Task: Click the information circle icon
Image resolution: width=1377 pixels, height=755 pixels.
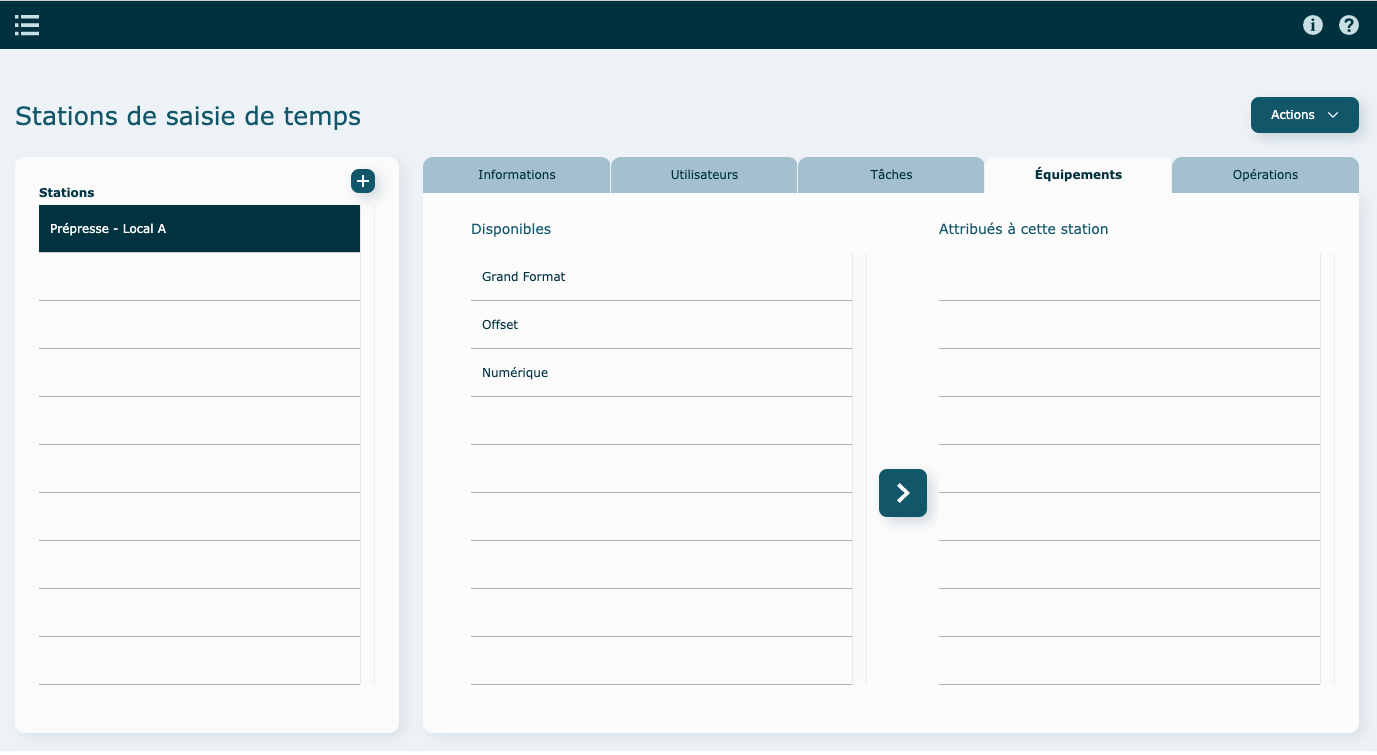Action: pyautogui.click(x=1313, y=25)
